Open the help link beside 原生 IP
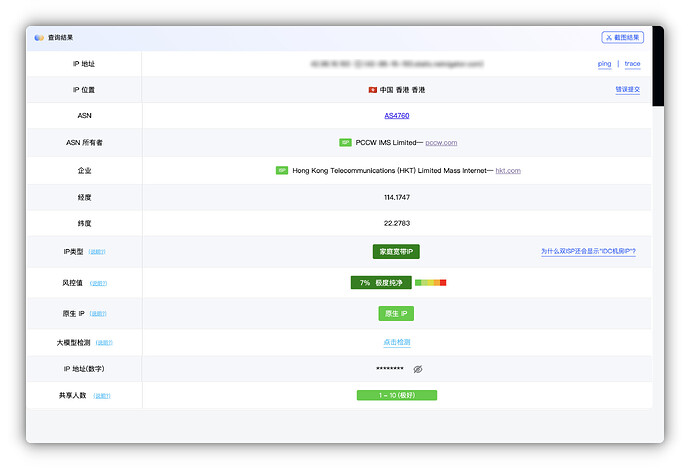Viewport: 690px width, 469px height. click(x=98, y=314)
